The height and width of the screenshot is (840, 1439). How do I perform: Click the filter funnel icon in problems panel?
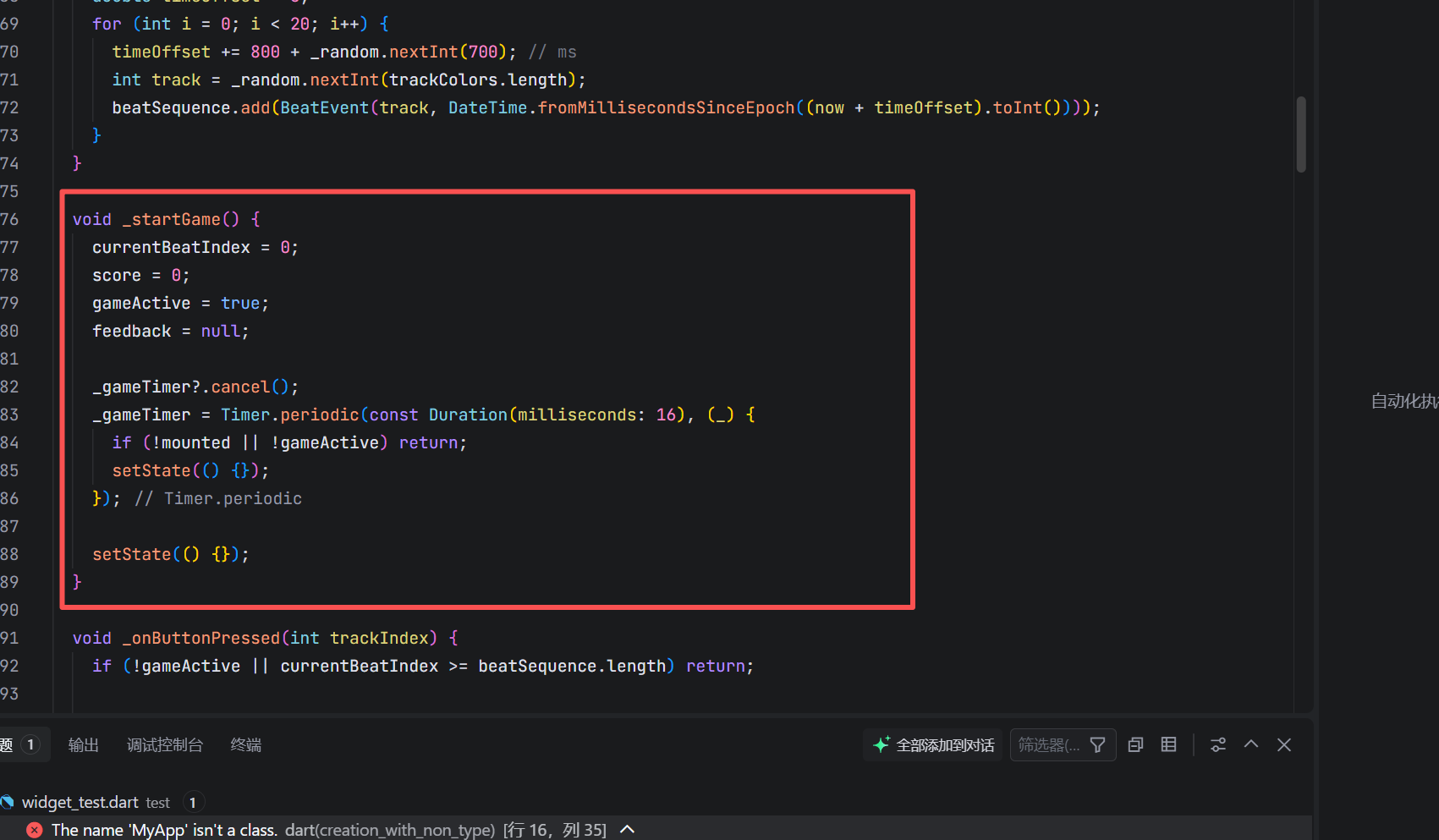[1098, 745]
